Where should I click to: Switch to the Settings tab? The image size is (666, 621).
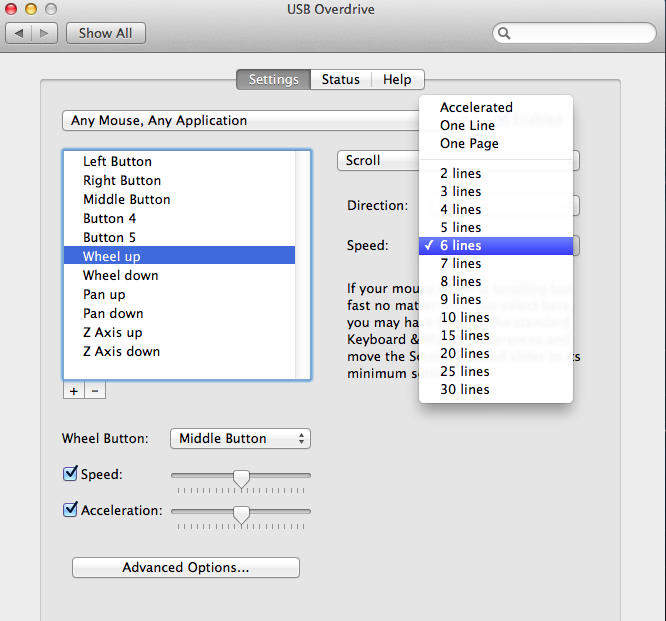coord(274,79)
